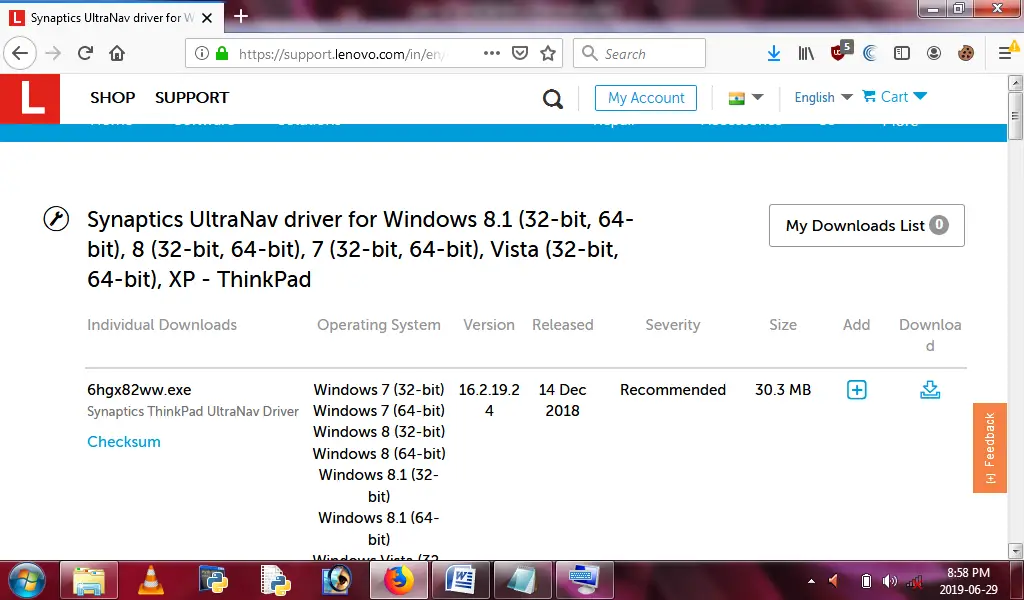Screen dimensions: 1024x600
Task: Open the Checksum link
Action: [123, 441]
